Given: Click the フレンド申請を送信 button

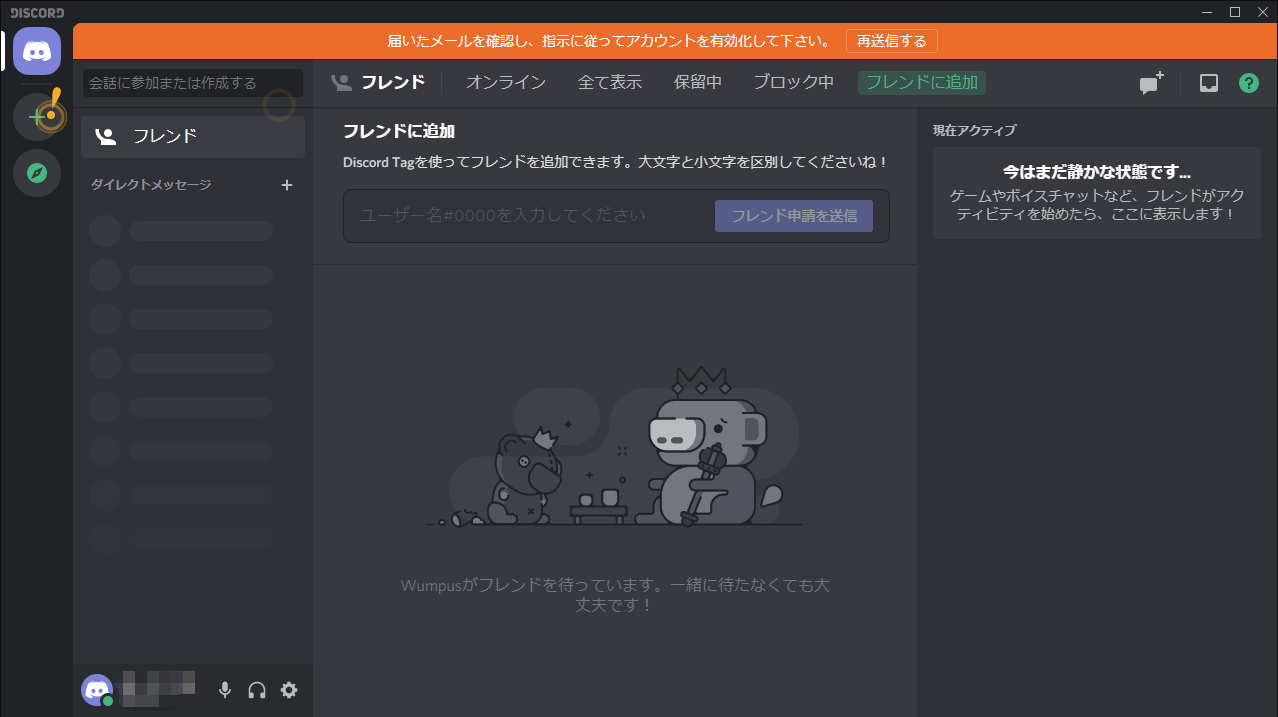Looking at the screenshot, I should click(x=794, y=215).
